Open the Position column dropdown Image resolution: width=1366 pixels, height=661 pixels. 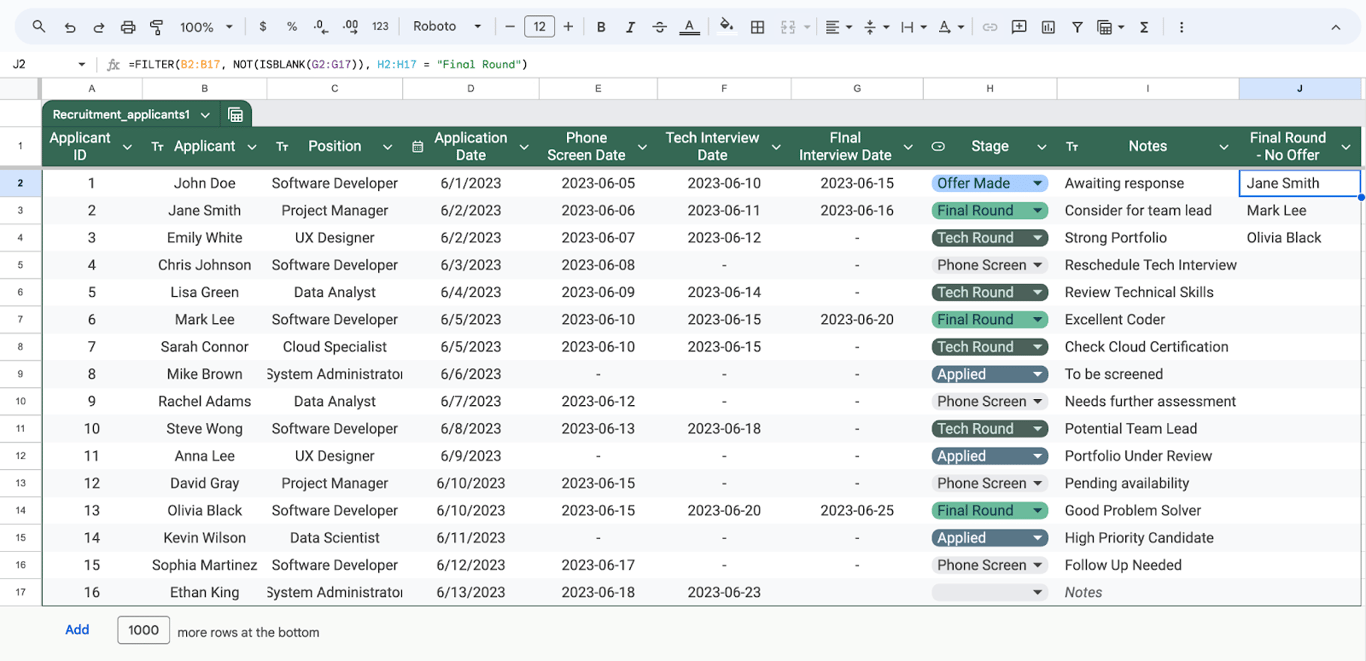click(387, 147)
